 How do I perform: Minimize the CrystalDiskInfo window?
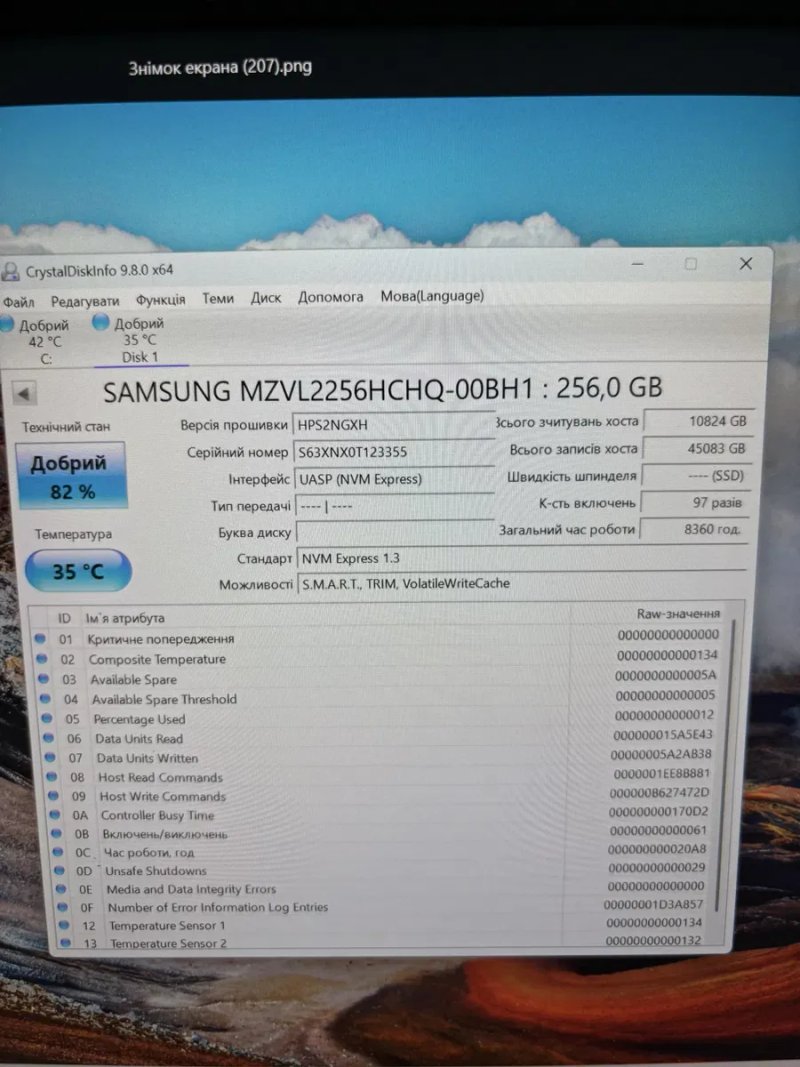(x=637, y=263)
